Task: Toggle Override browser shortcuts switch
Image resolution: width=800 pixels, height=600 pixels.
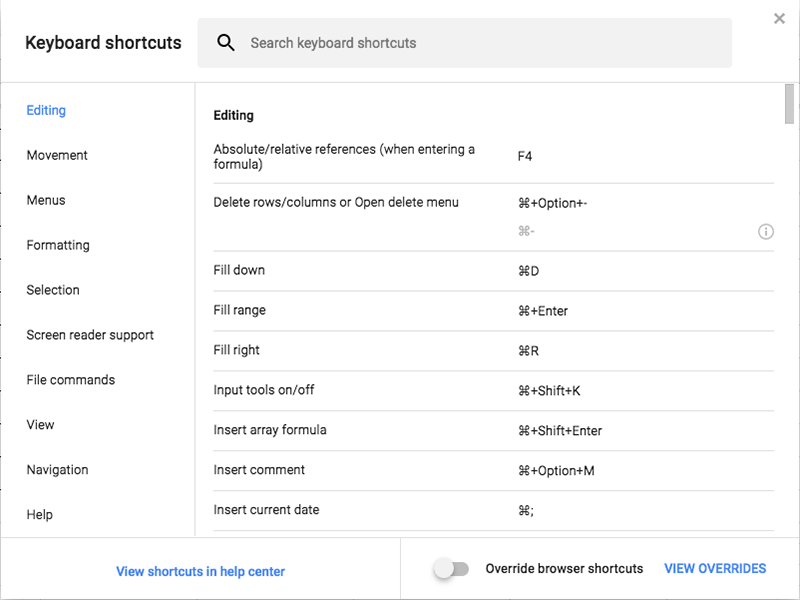Action: pos(452,568)
